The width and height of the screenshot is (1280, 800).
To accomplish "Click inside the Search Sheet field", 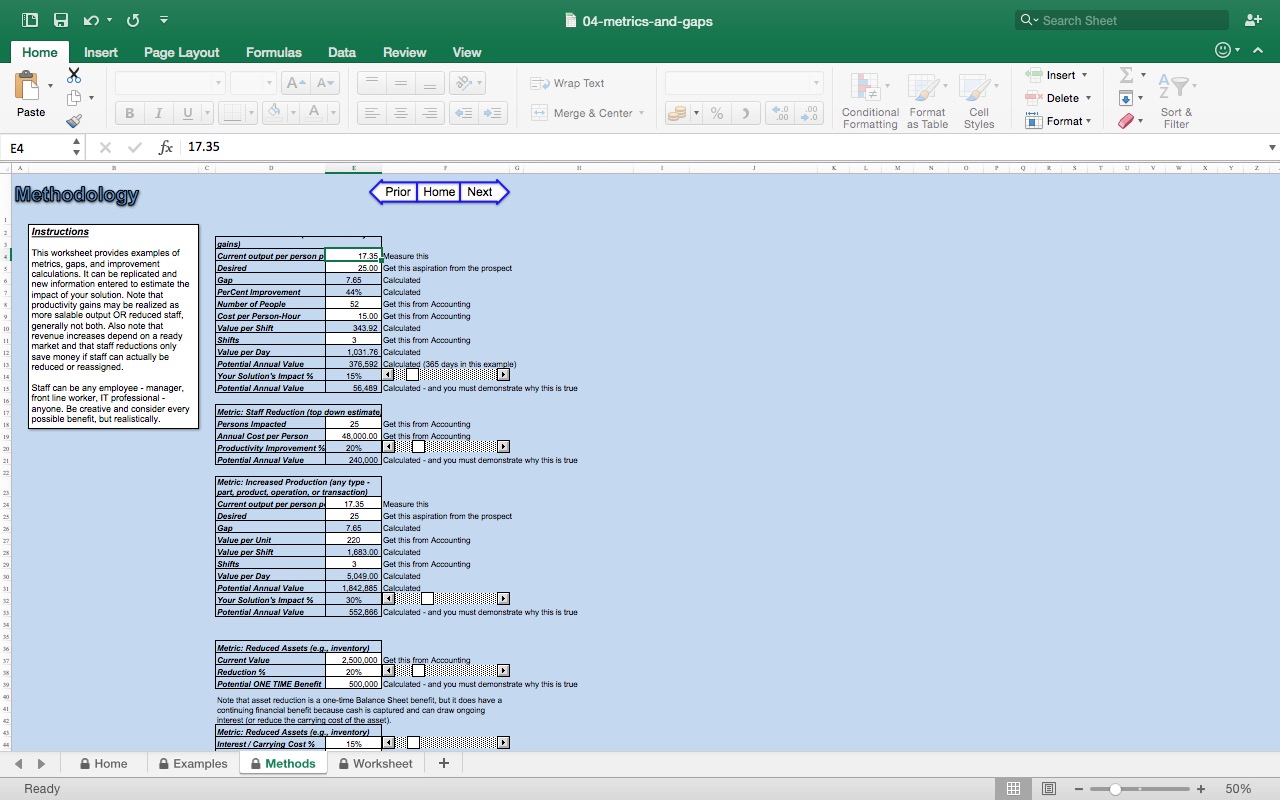I will (x=1120, y=20).
